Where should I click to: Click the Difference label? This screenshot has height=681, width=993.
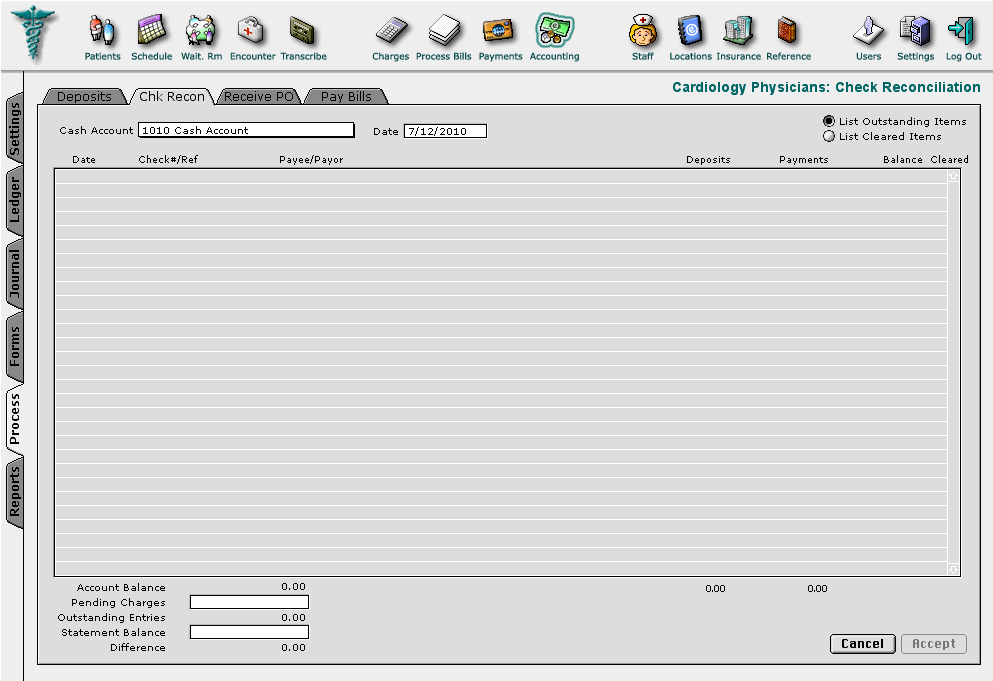coord(137,647)
